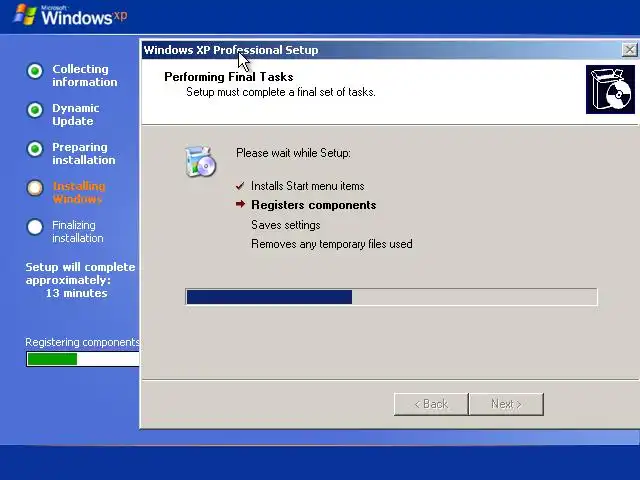The width and height of the screenshot is (640, 480).
Task: Select the Preparing installation step indicator
Action: tap(35, 149)
